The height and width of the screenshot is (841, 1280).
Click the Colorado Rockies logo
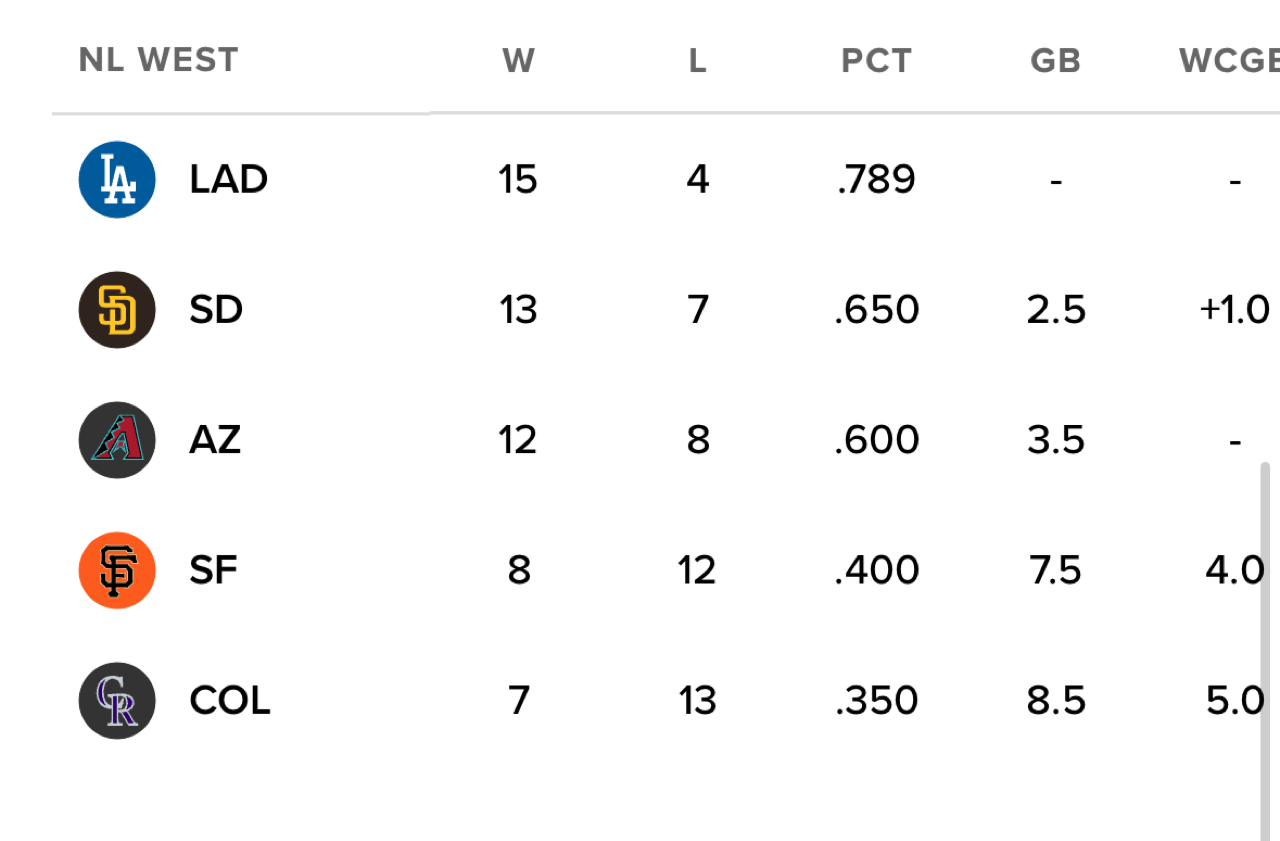tap(117, 700)
